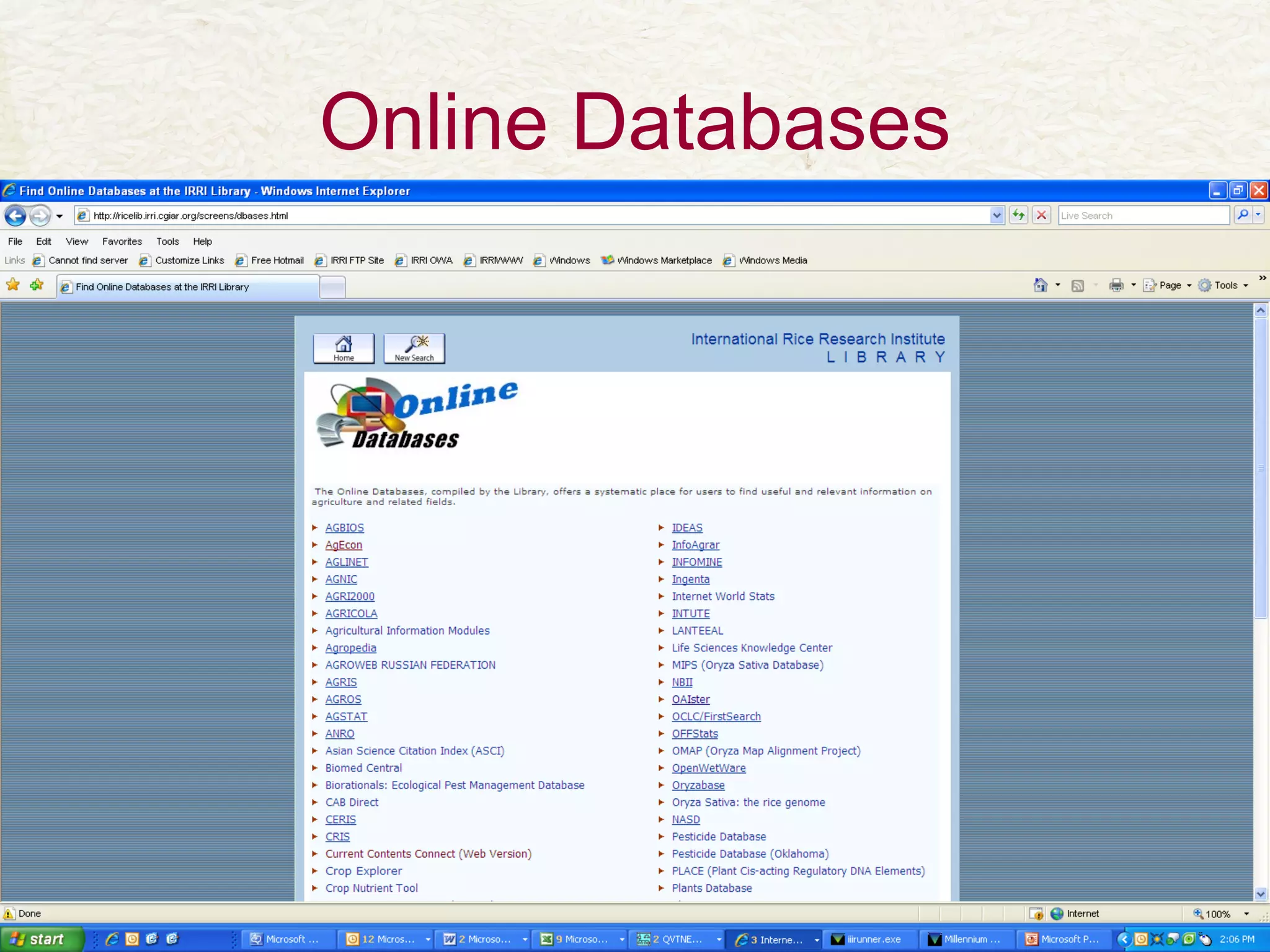Open the AGRICOLA link
Image resolution: width=1270 pixels, height=952 pixels.
[x=351, y=614]
